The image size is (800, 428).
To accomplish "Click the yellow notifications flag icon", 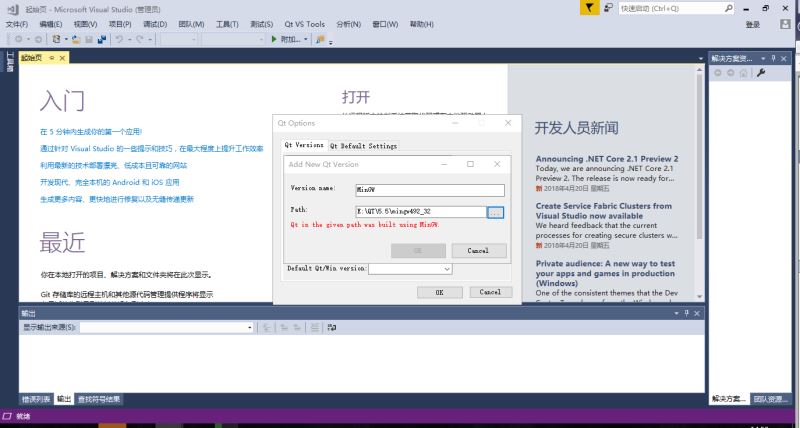I will tap(589, 8).
